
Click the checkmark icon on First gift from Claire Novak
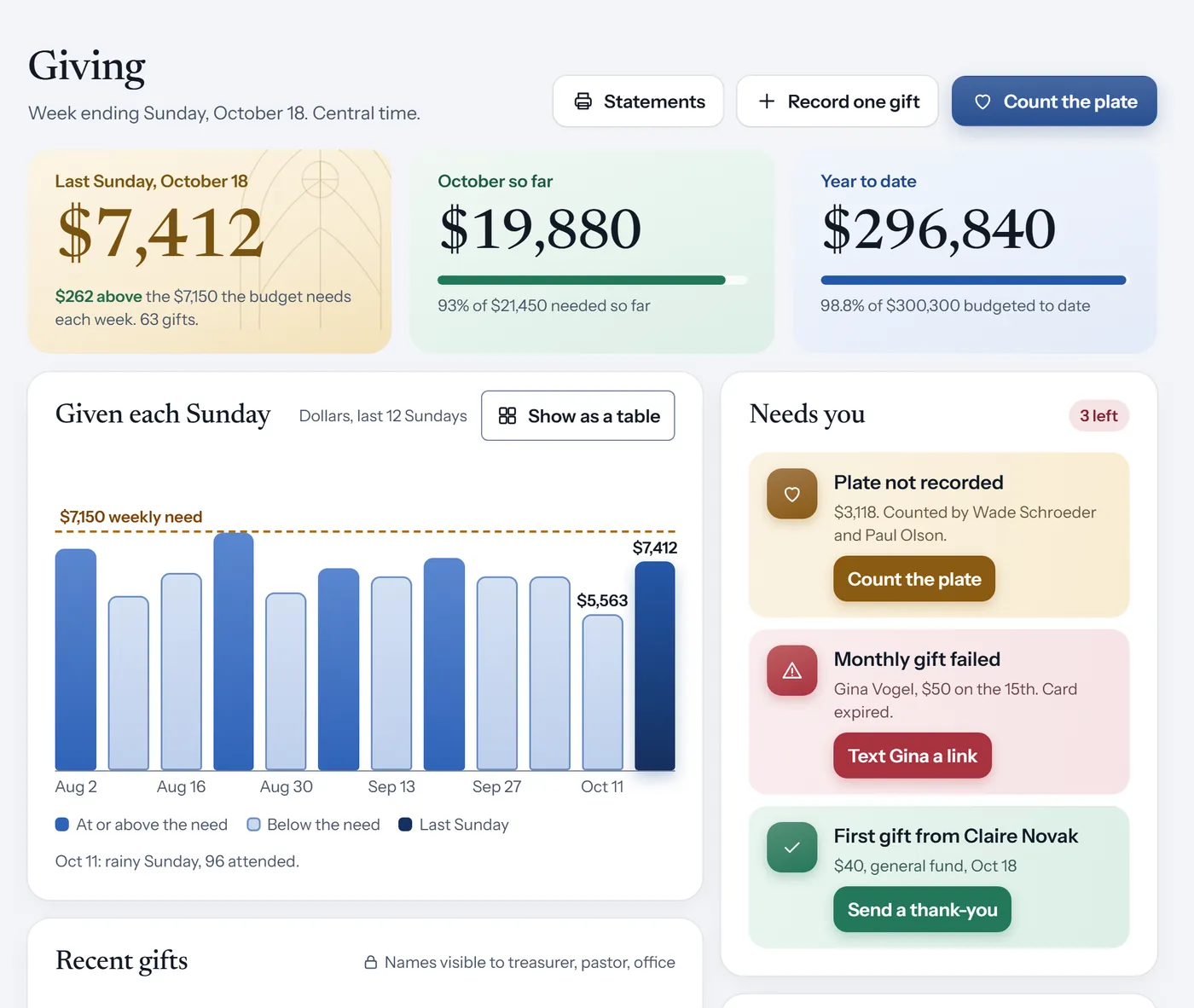[792, 848]
